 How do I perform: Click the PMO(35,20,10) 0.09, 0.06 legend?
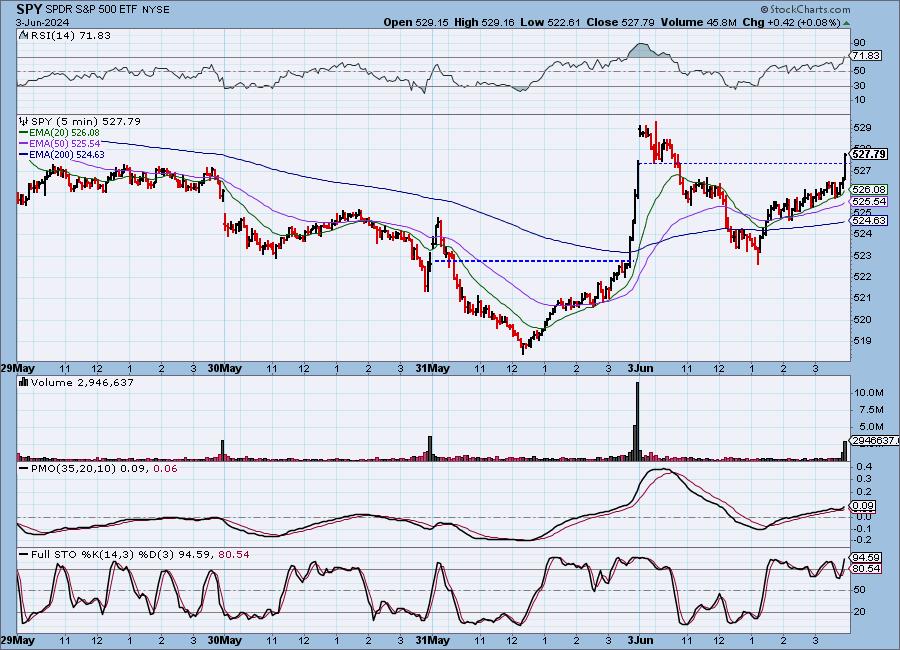pyautogui.click(x=104, y=469)
